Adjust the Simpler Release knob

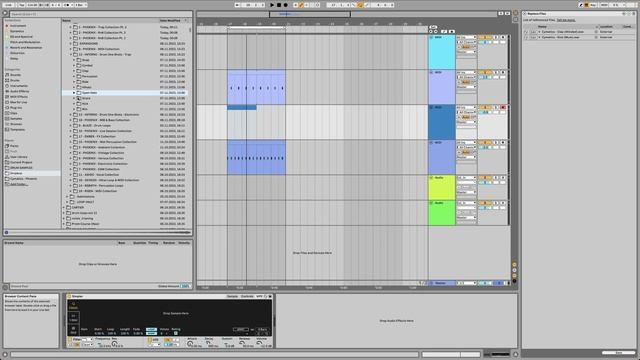point(242,344)
